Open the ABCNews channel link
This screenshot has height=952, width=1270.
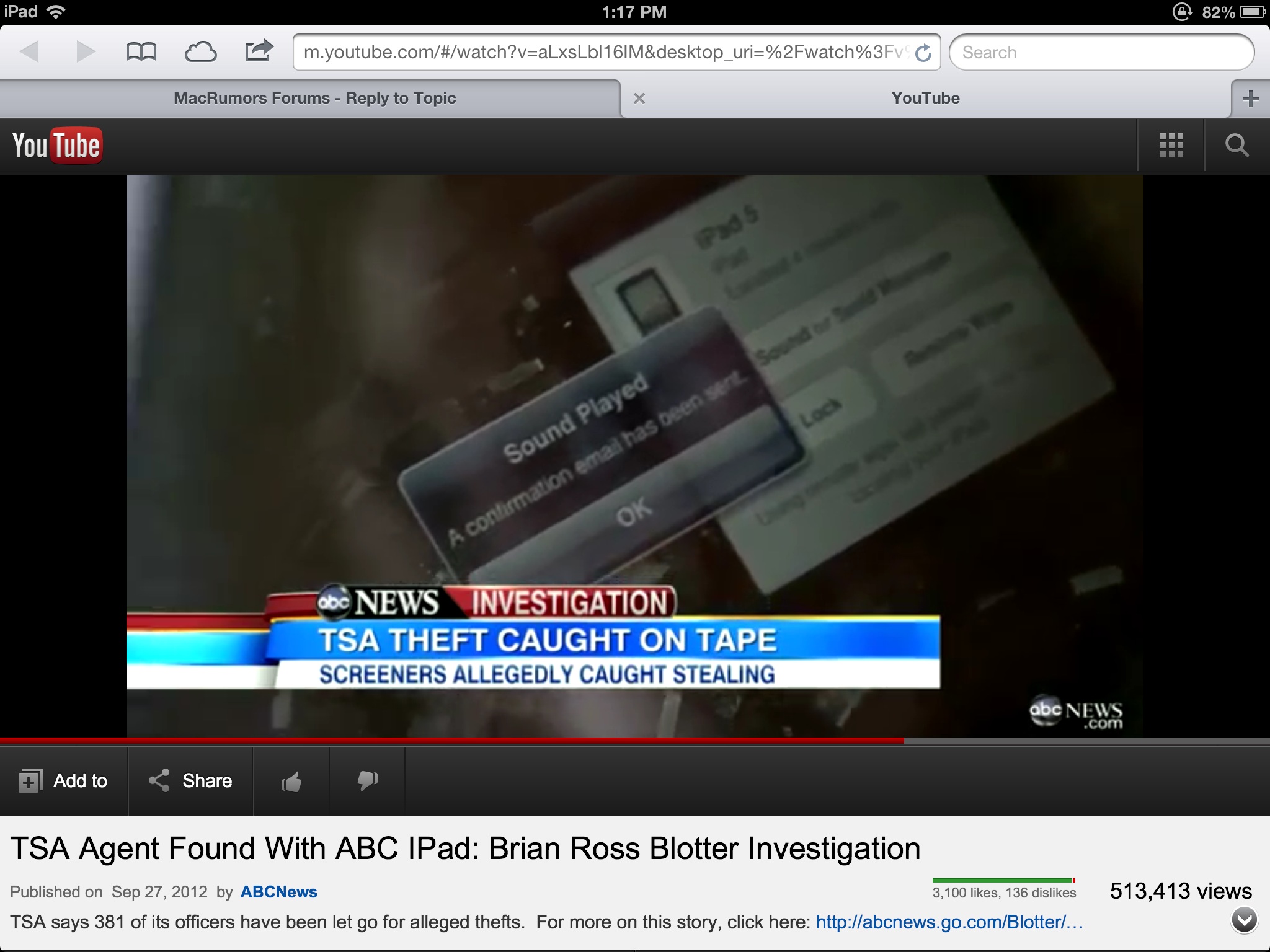[x=279, y=892]
